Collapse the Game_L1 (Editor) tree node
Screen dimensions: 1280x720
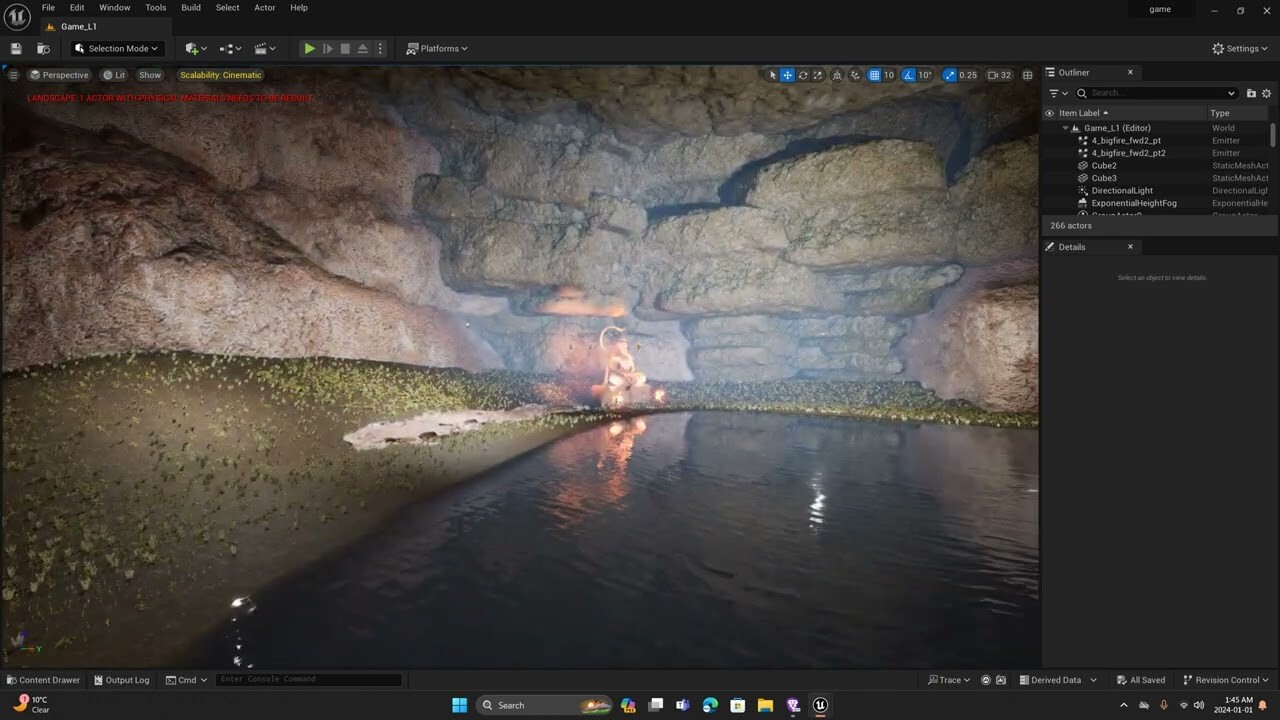coord(1064,128)
